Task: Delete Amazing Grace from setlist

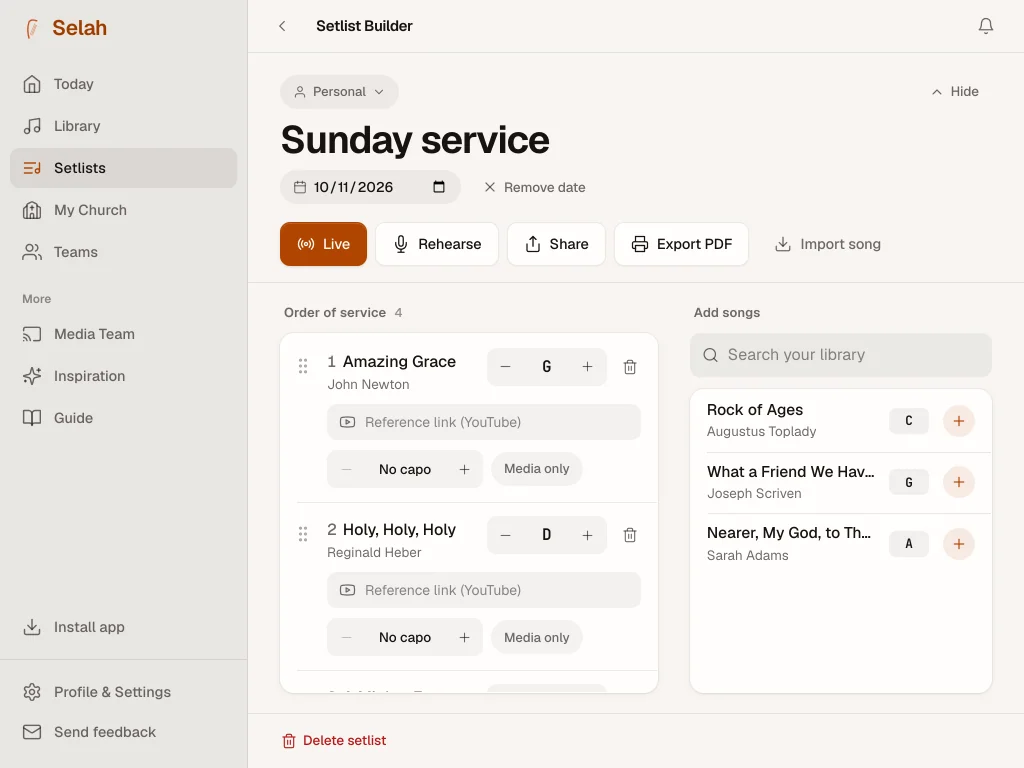Action: (630, 367)
